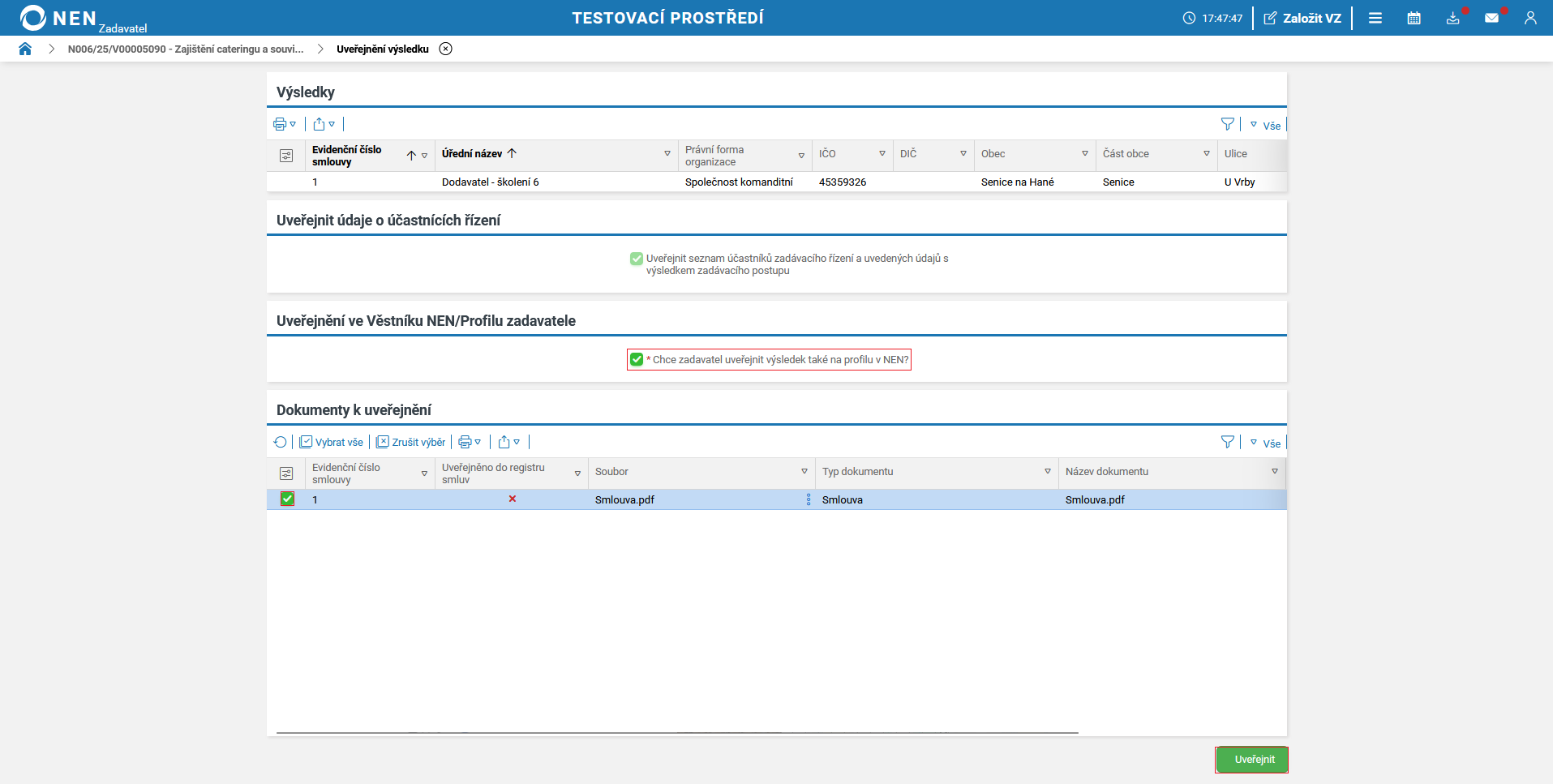Toggle the participants list publication checkbox

[637, 259]
